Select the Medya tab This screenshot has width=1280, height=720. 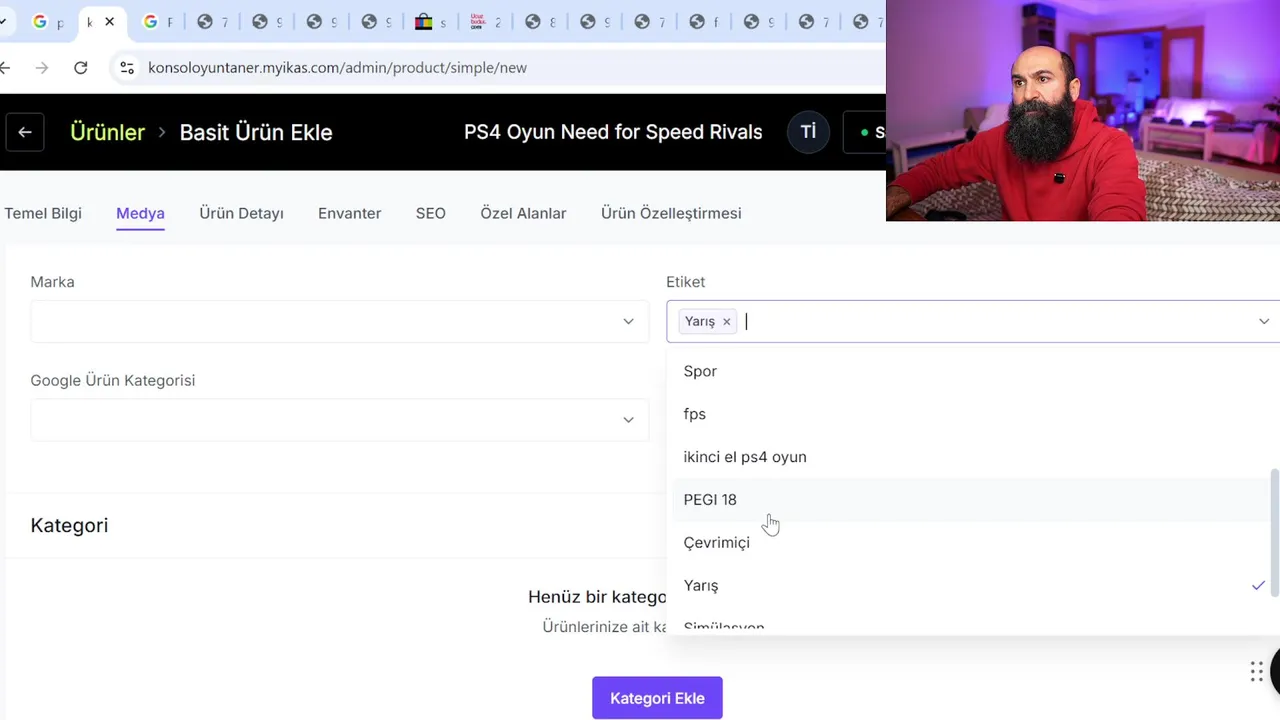[x=140, y=213]
